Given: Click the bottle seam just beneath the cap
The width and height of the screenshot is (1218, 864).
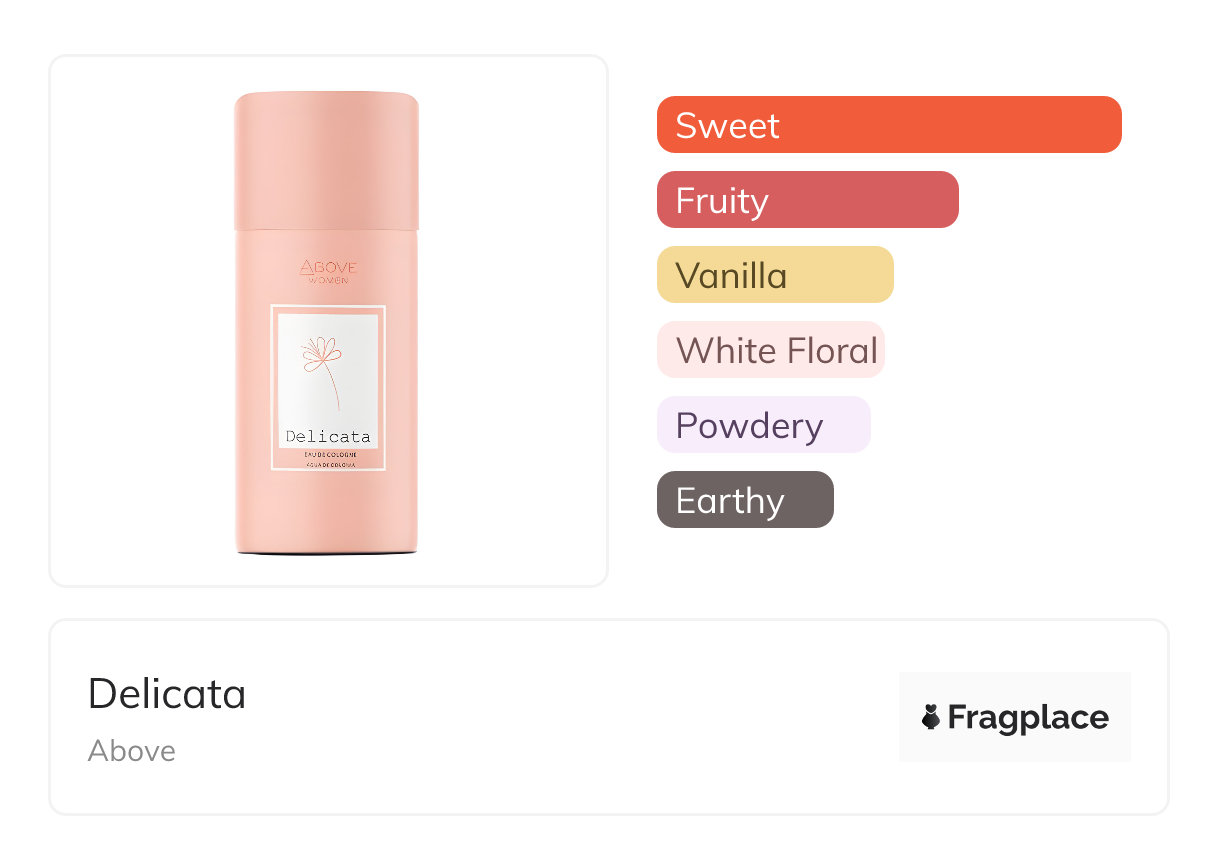Looking at the screenshot, I should coord(327,230).
